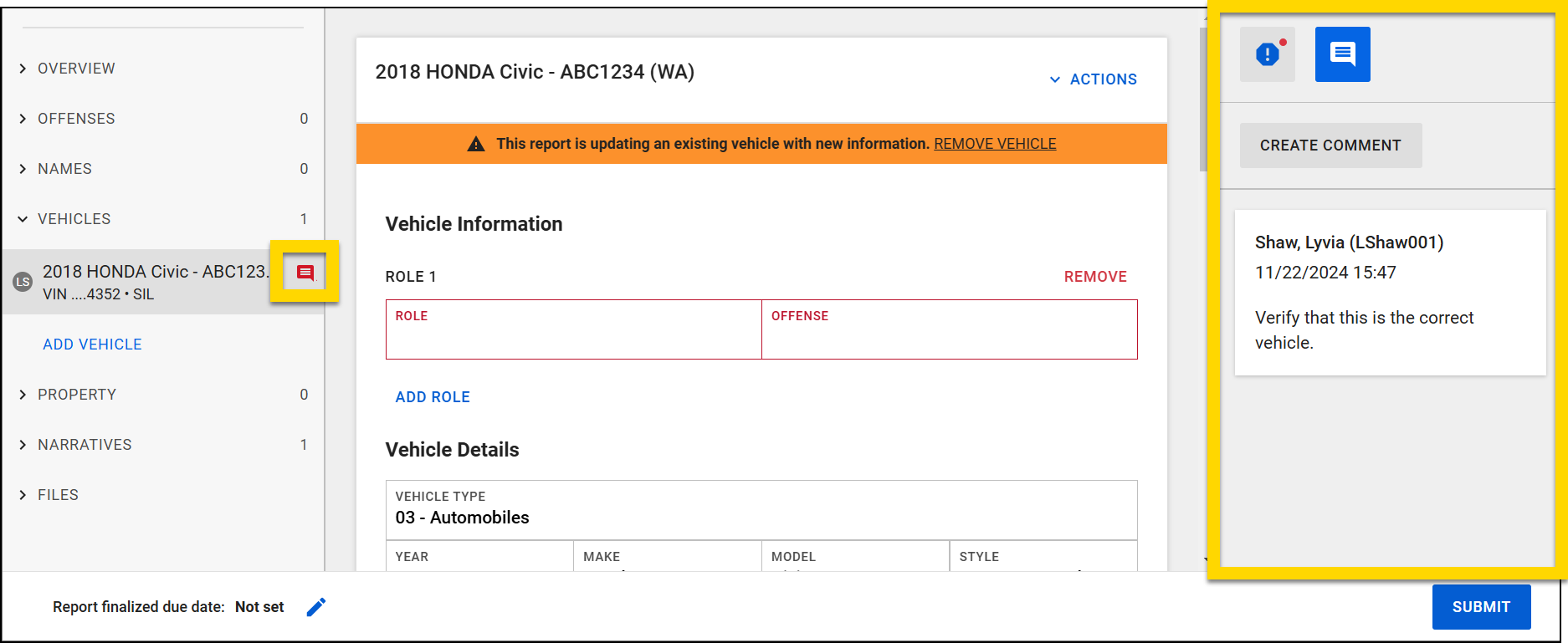
Task: Click the alert icon with red notification dot
Action: tap(1266, 54)
